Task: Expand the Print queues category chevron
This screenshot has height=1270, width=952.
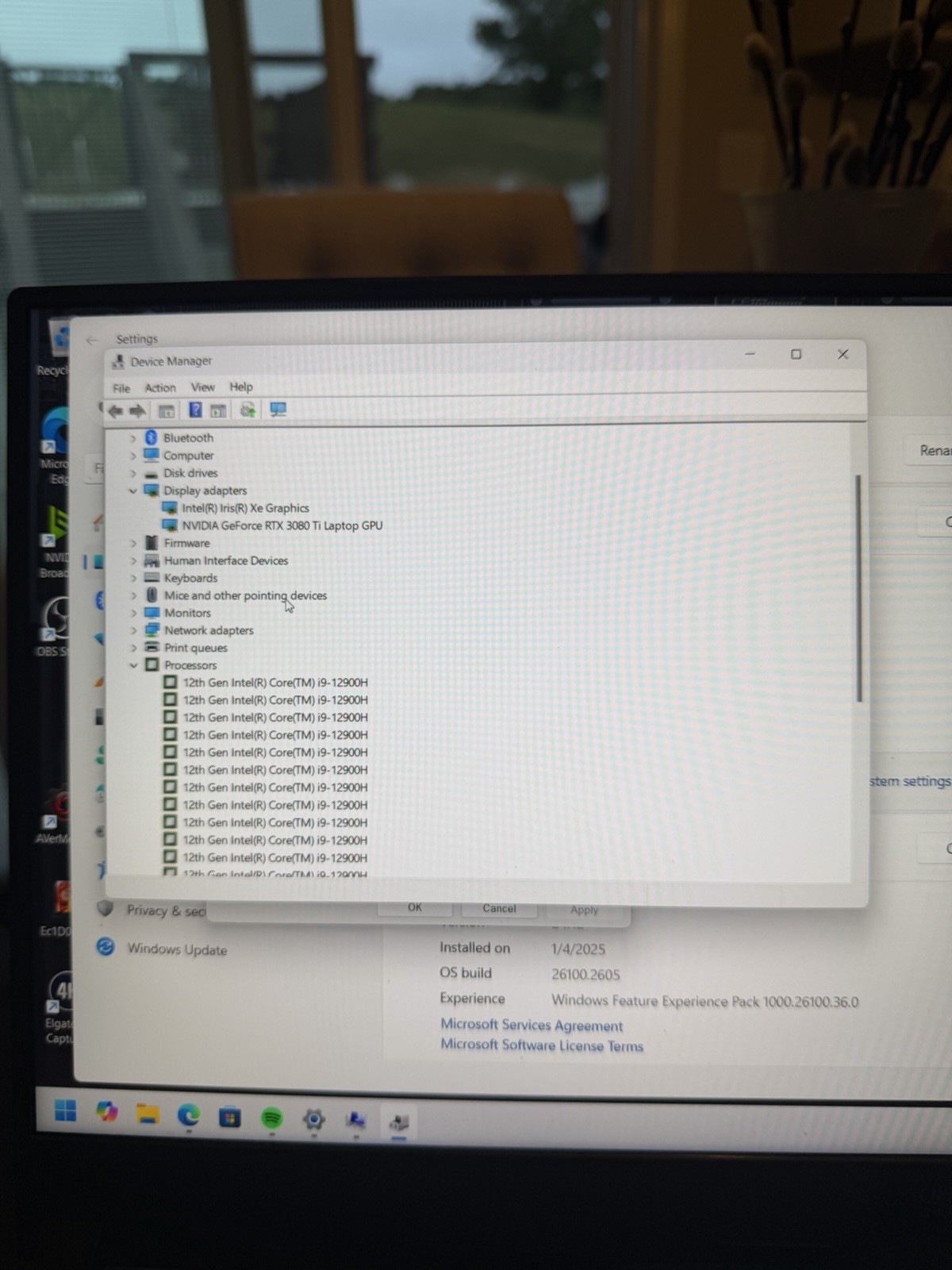Action: [133, 648]
